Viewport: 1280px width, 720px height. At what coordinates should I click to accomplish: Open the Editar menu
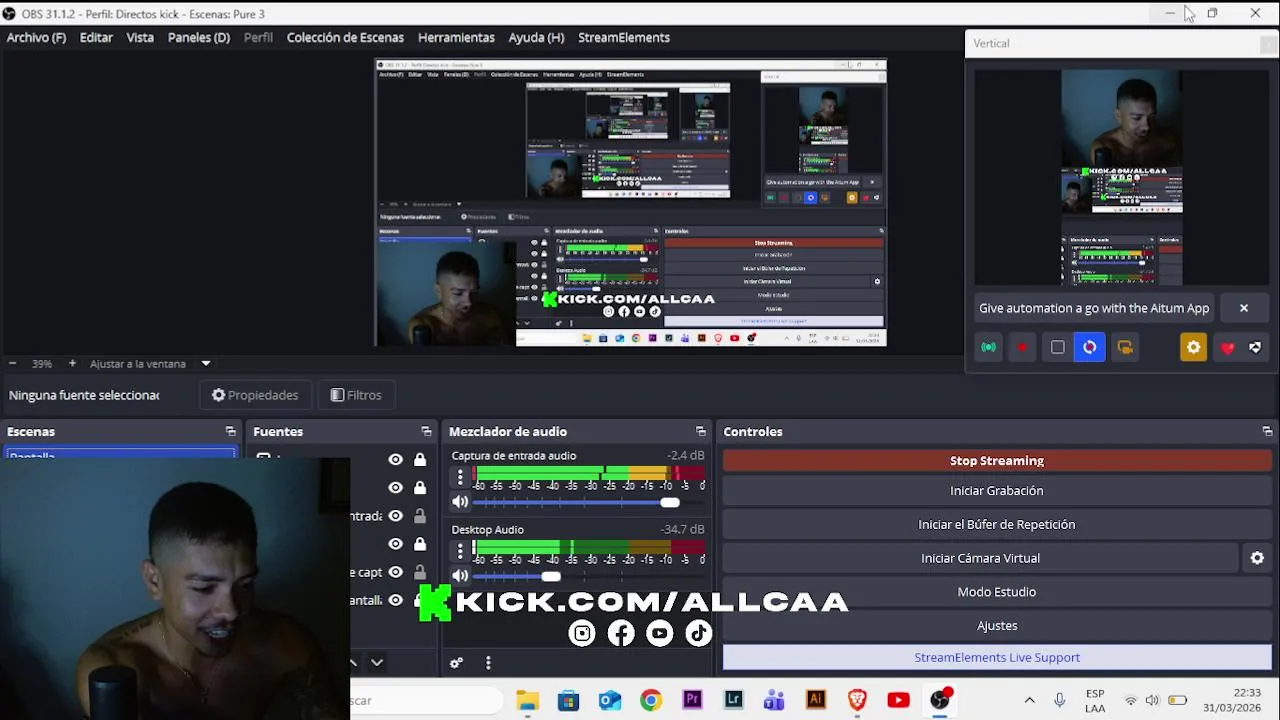point(96,37)
